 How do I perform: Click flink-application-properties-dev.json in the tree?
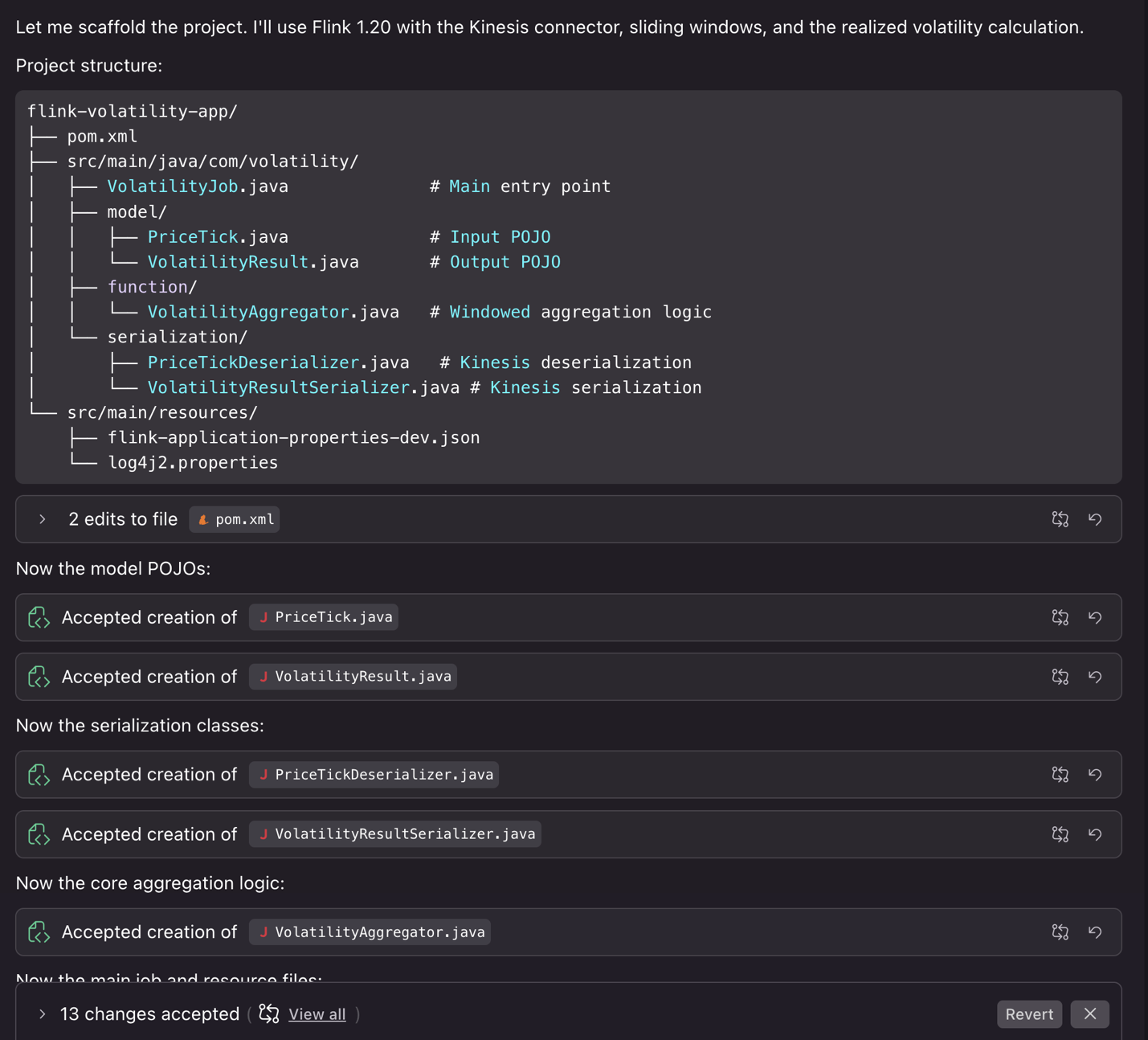294,438
